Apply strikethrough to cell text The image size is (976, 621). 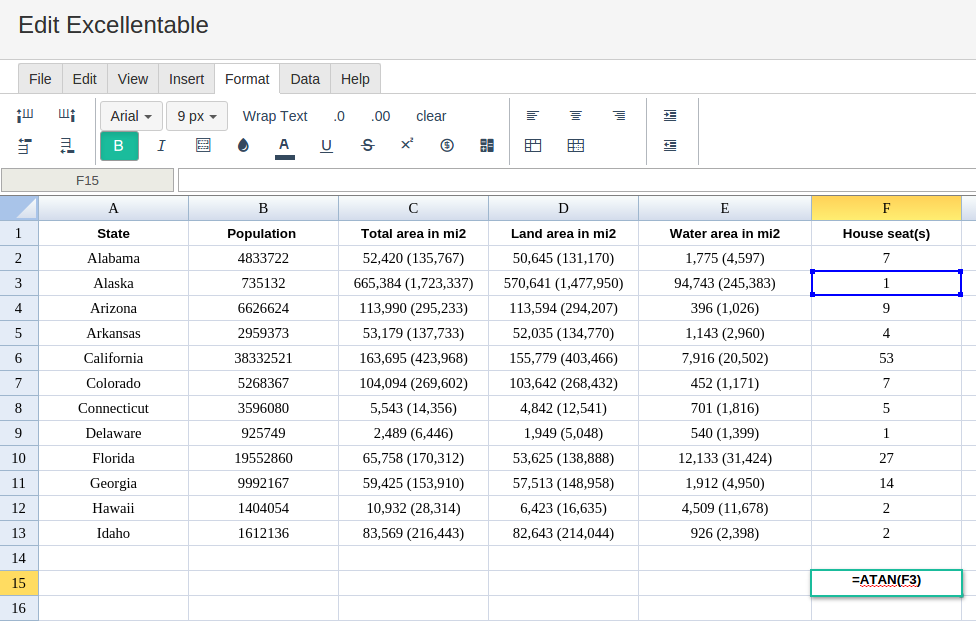(x=367, y=146)
